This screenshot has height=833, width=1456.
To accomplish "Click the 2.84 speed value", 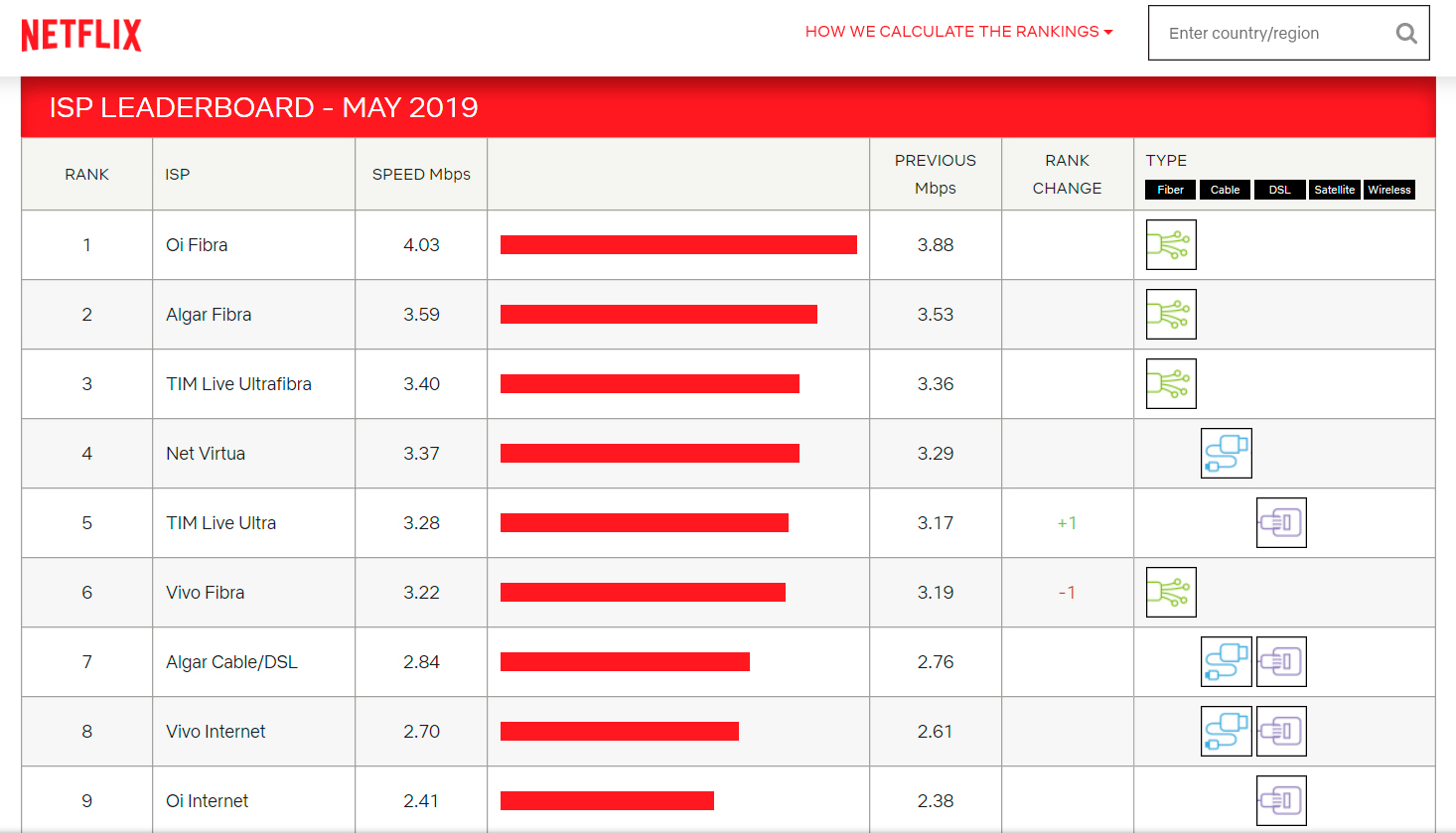I will click(x=421, y=661).
